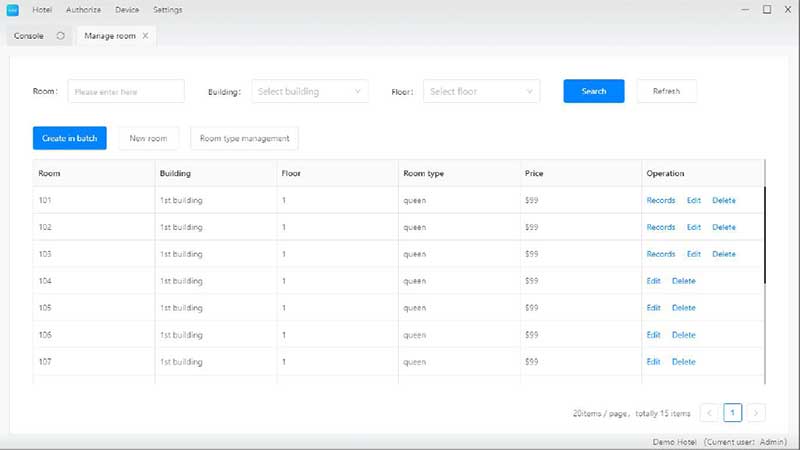This screenshot has height=450, width=800.
Task: Click the reload icon beside Console tab
Action: [61, 35]
